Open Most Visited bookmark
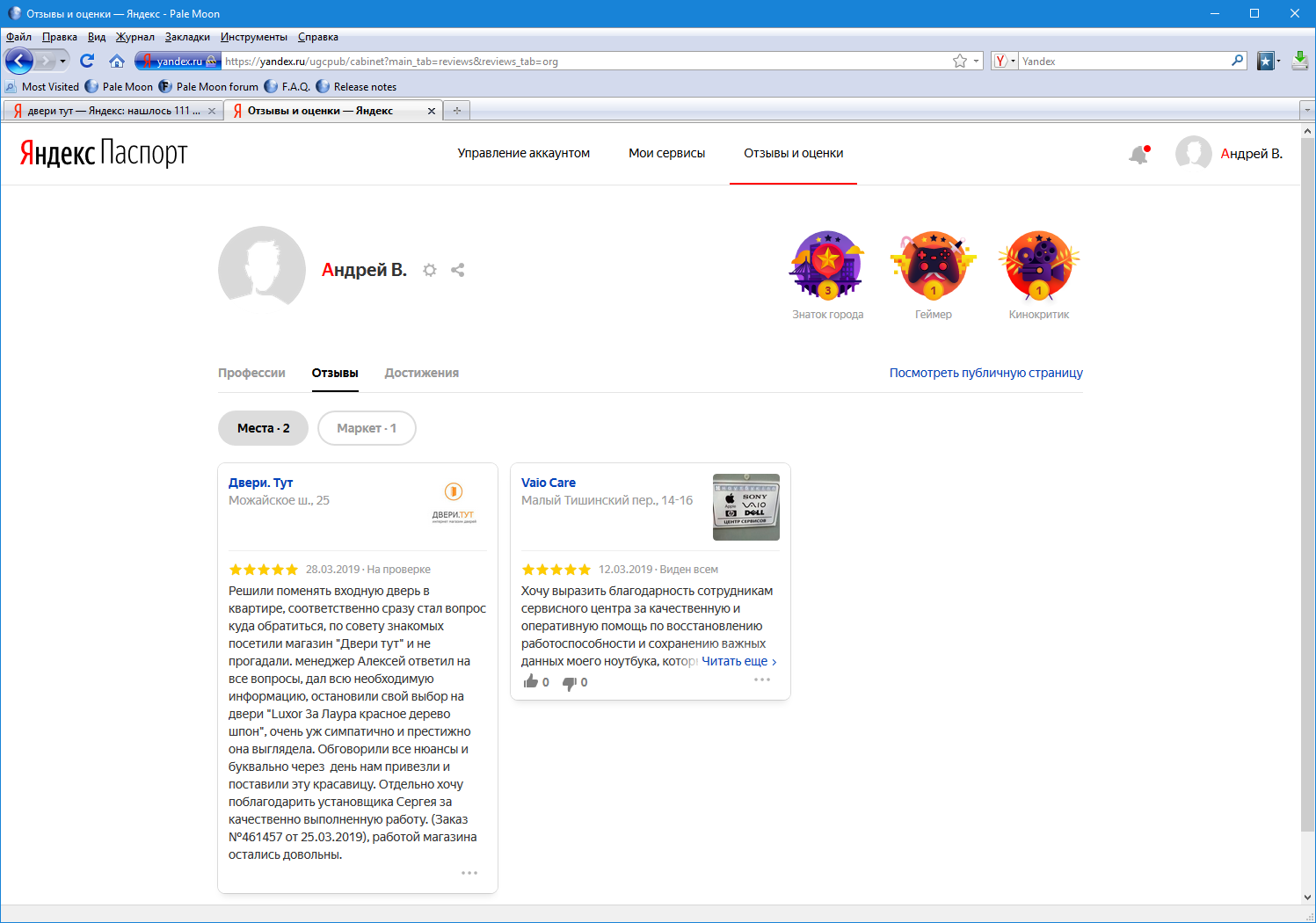1316x923 pixels. (42, 87)
